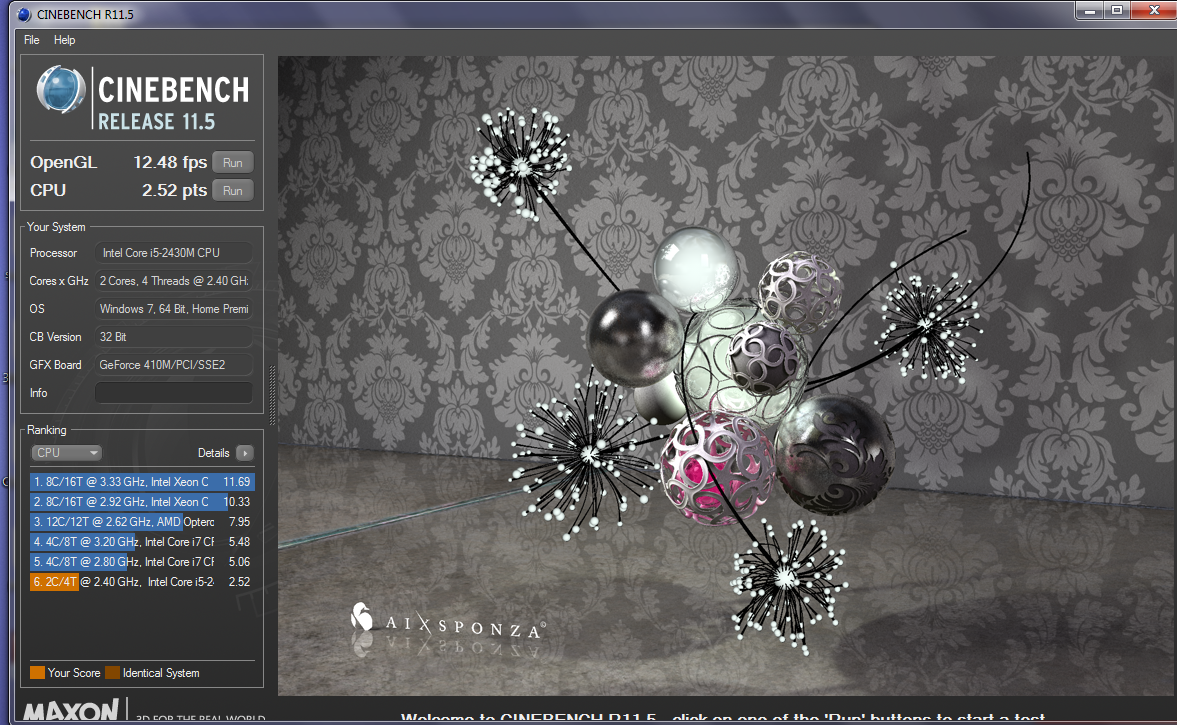Click the MAXON logo
Screen dimensions: 1177x725
click(71, 710)
